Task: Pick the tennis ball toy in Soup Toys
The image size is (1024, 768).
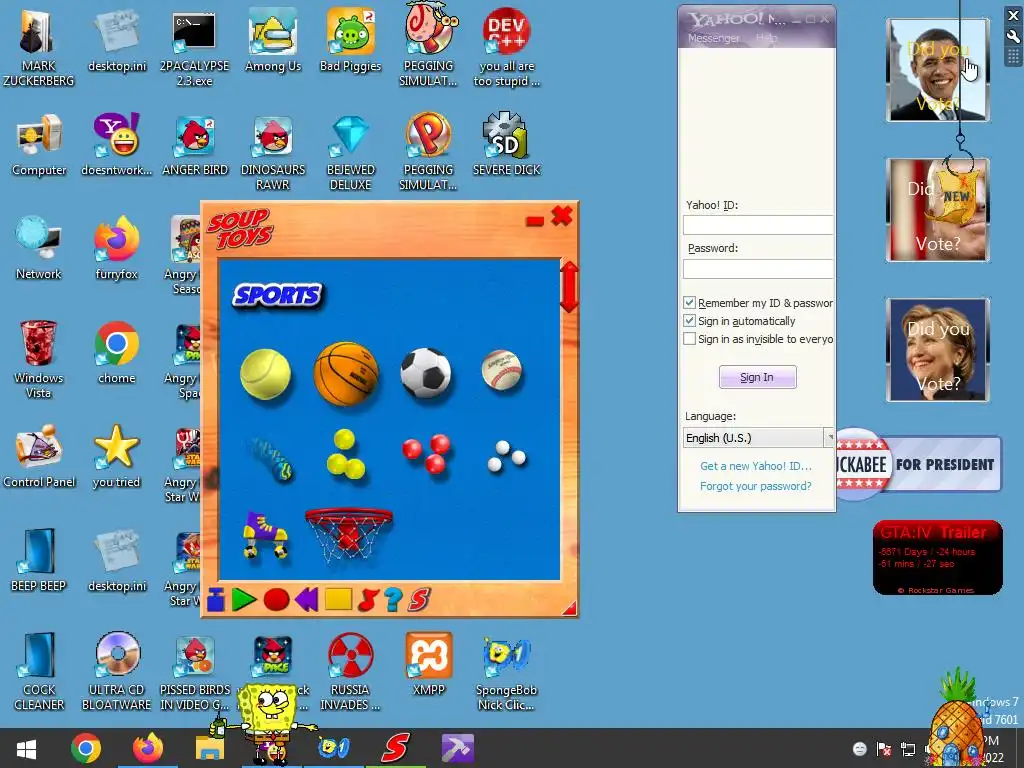Action: [x=265, y=374]
